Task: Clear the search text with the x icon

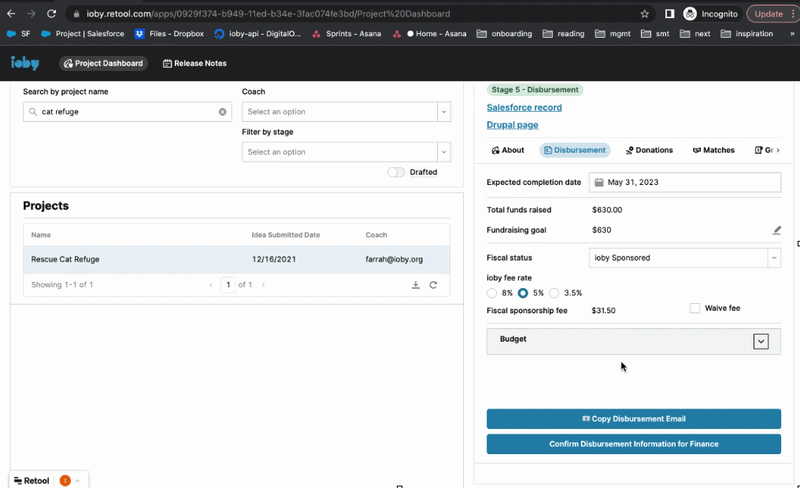Action: (x=222, y=112)
